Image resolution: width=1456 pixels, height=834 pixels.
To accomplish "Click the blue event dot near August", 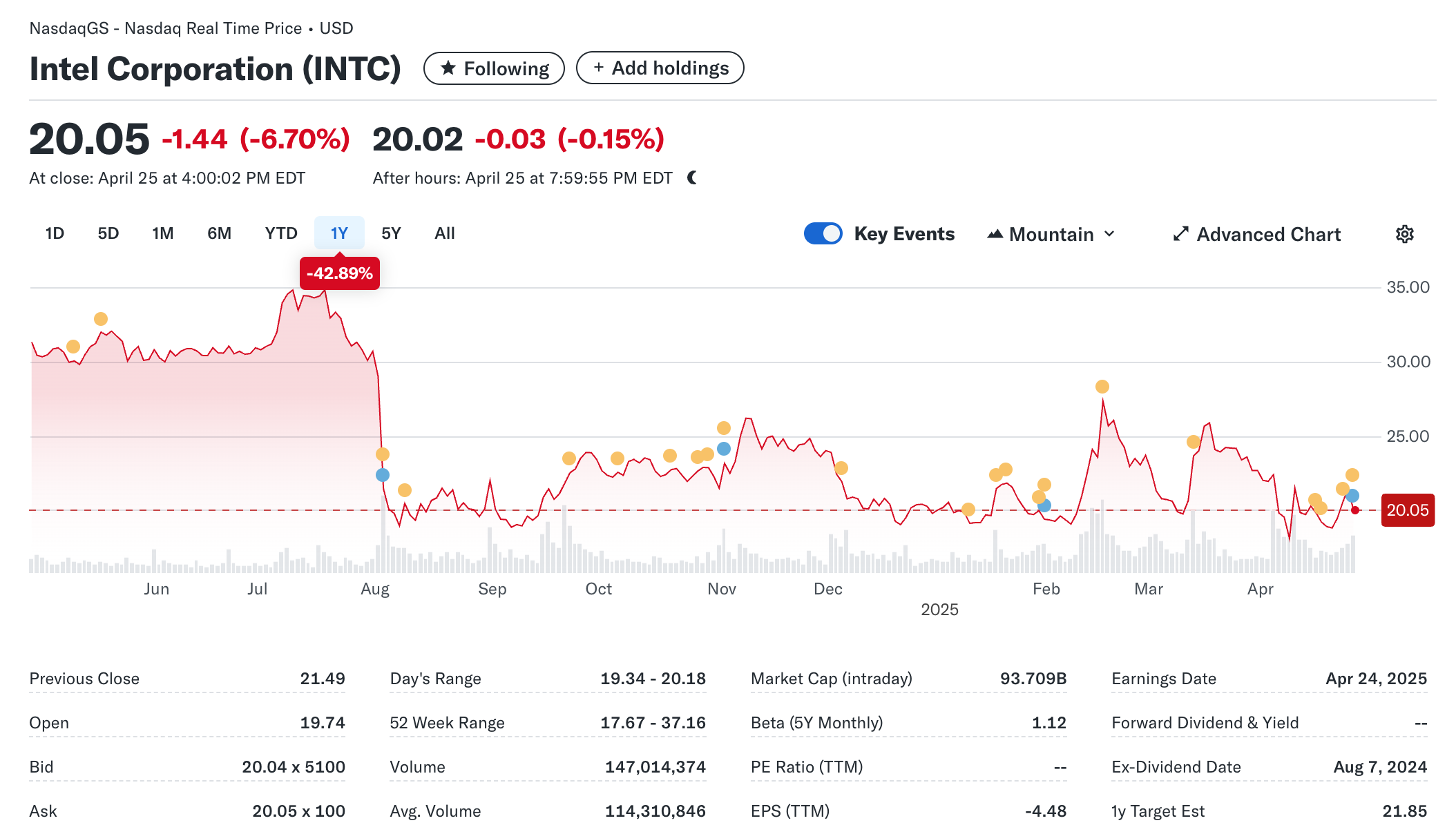I will coord(382,475).
